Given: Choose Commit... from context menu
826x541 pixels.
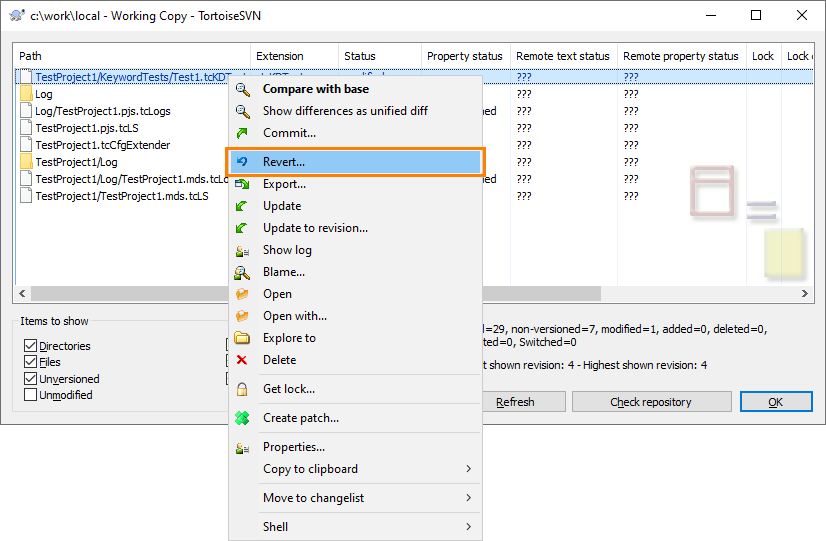Looking at the screenshot, I should [356, 133].
